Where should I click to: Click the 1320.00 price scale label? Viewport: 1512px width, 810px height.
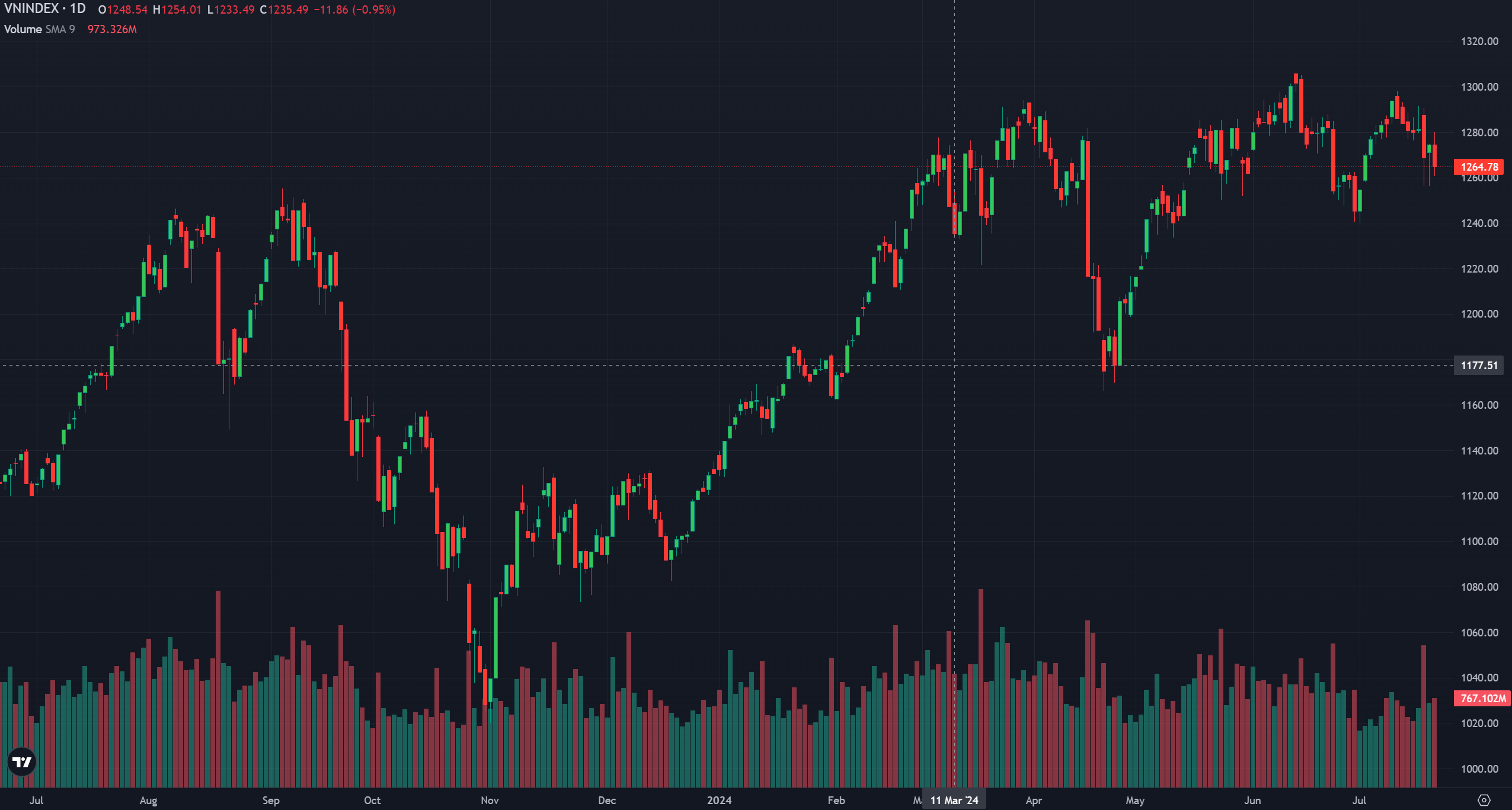tap(1479, 41)
